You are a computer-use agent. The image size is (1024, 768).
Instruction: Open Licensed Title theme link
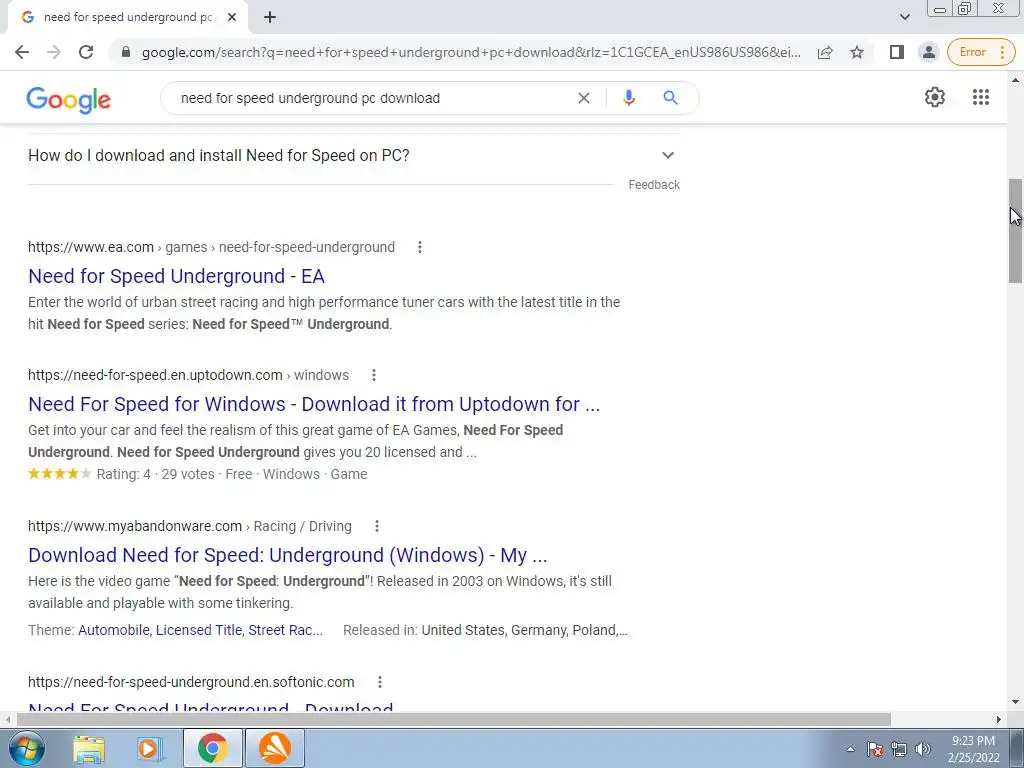click(x=199, y=630)
